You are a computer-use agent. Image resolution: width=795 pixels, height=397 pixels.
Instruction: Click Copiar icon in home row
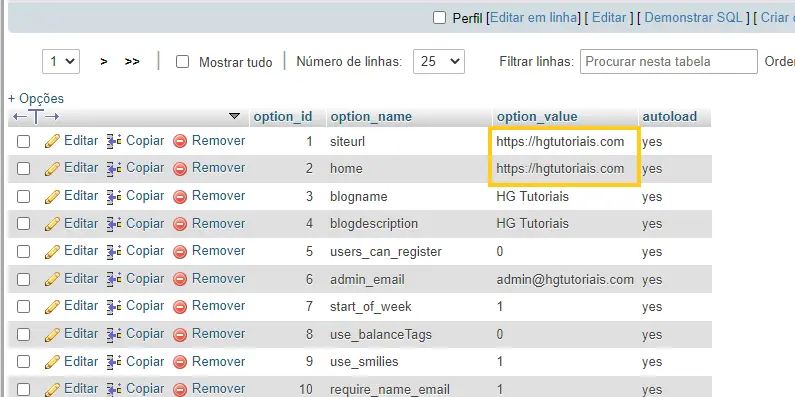[114, 168]
